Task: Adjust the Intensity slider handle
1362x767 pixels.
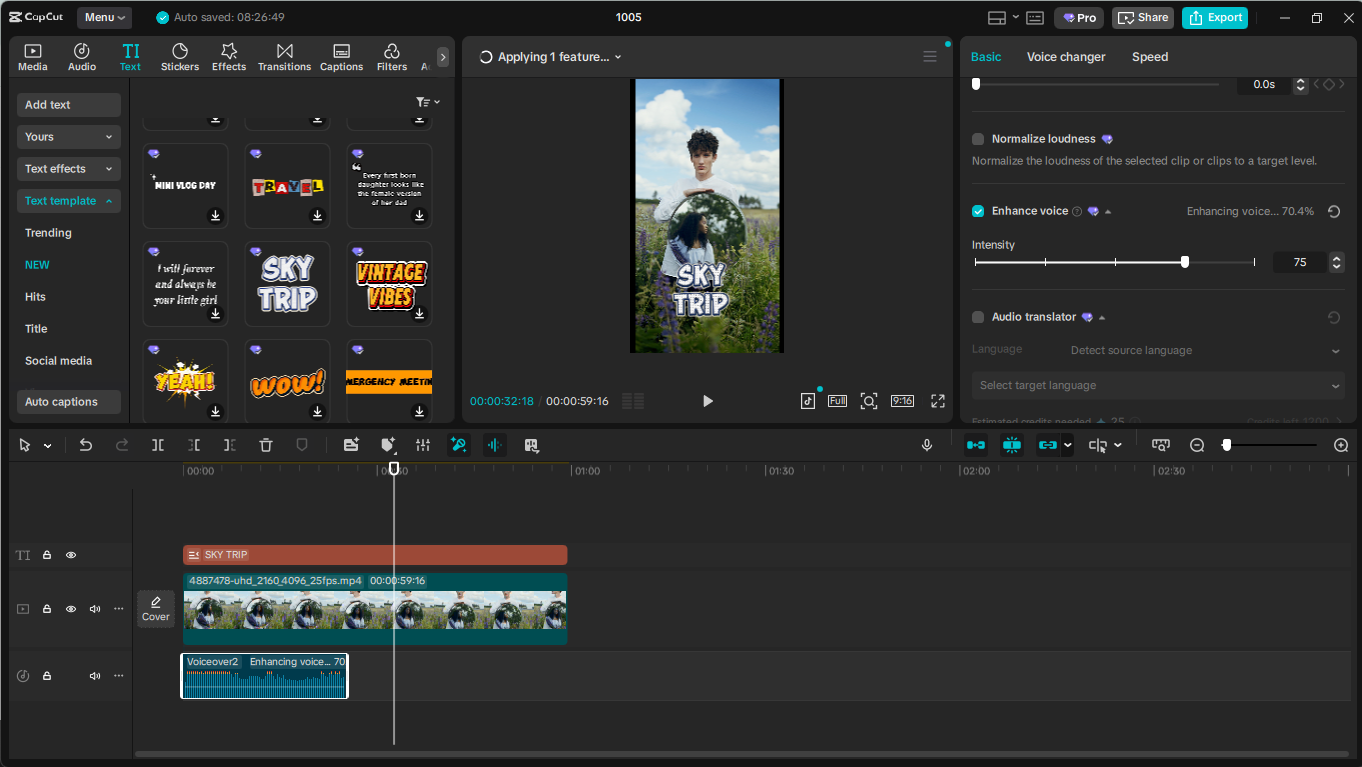Action: coord(1185,262)
